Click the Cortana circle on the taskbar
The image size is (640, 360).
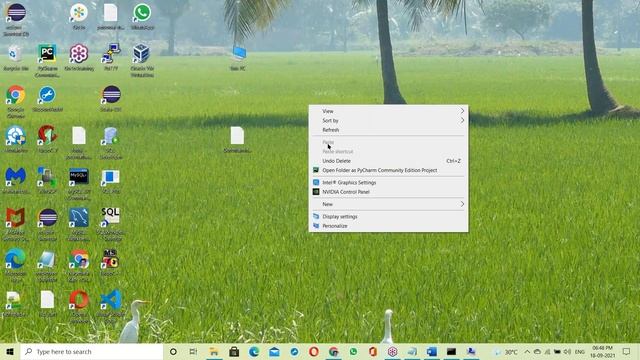click(x=173, y=351)
